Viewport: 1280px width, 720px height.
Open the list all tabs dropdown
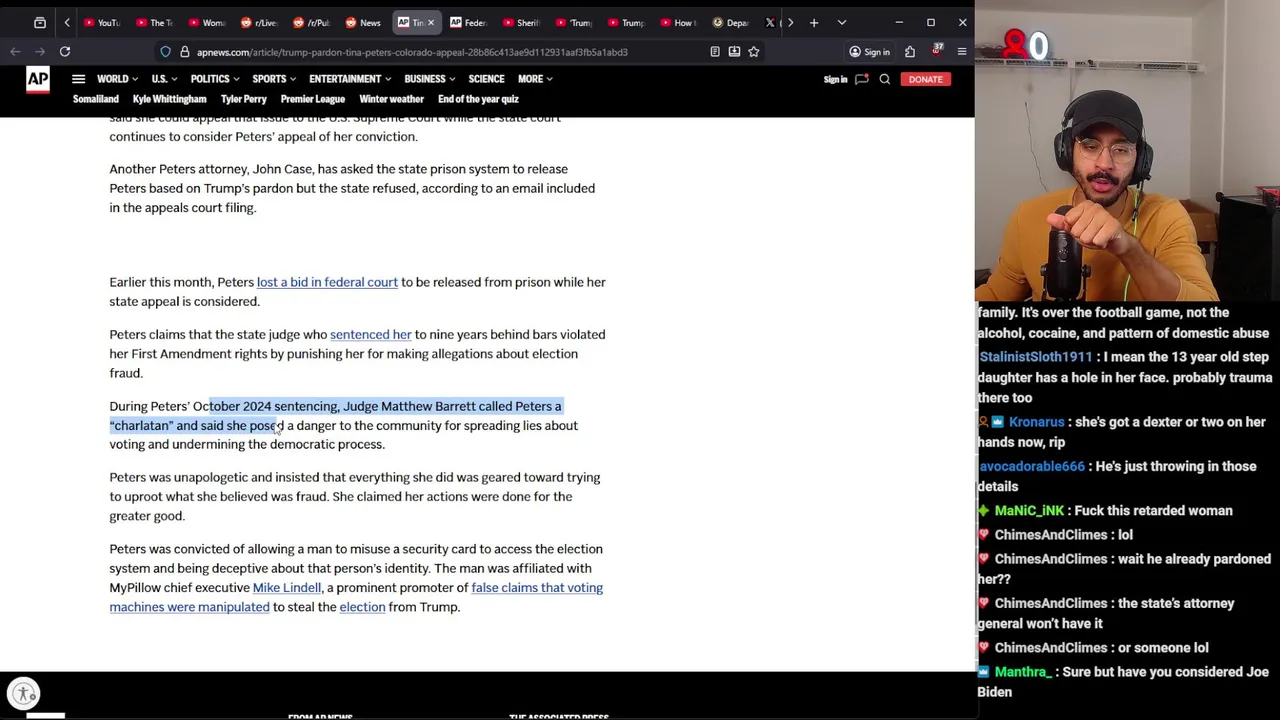point(842,22)
